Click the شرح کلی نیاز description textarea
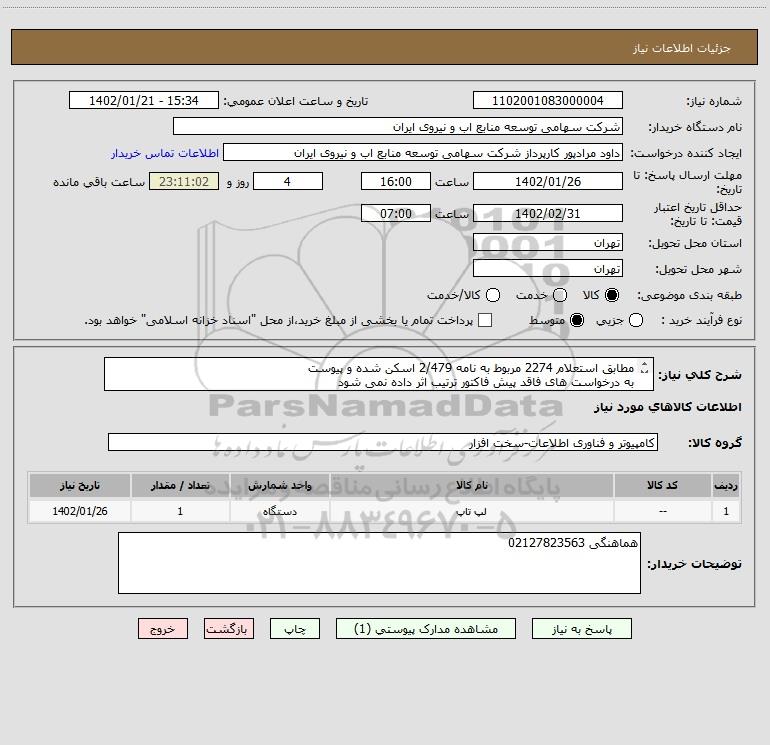Screen dimensions: 770x745 pos(379,374)
